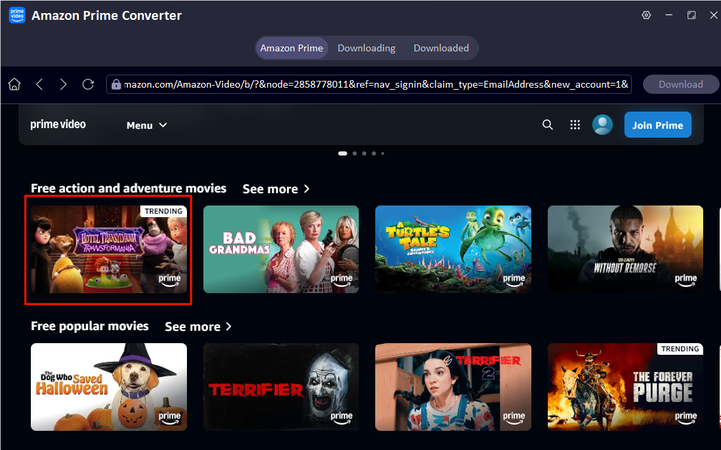721x450 pixels.
Task: Select the third carousel dot
Action: point(364,154)
